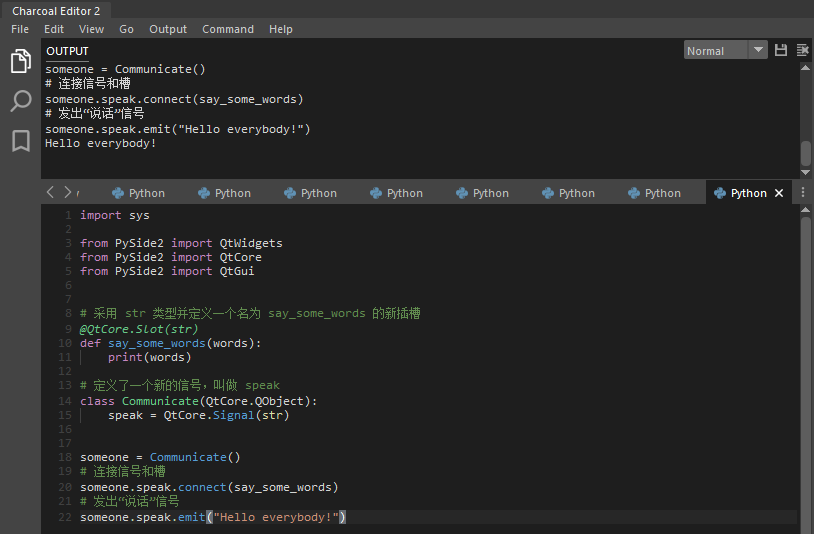Image resolution: width=814 pixels, height=534 pixels.
Task: Switch to the leftmost fully visible Python tab
Action: [138, 193]
